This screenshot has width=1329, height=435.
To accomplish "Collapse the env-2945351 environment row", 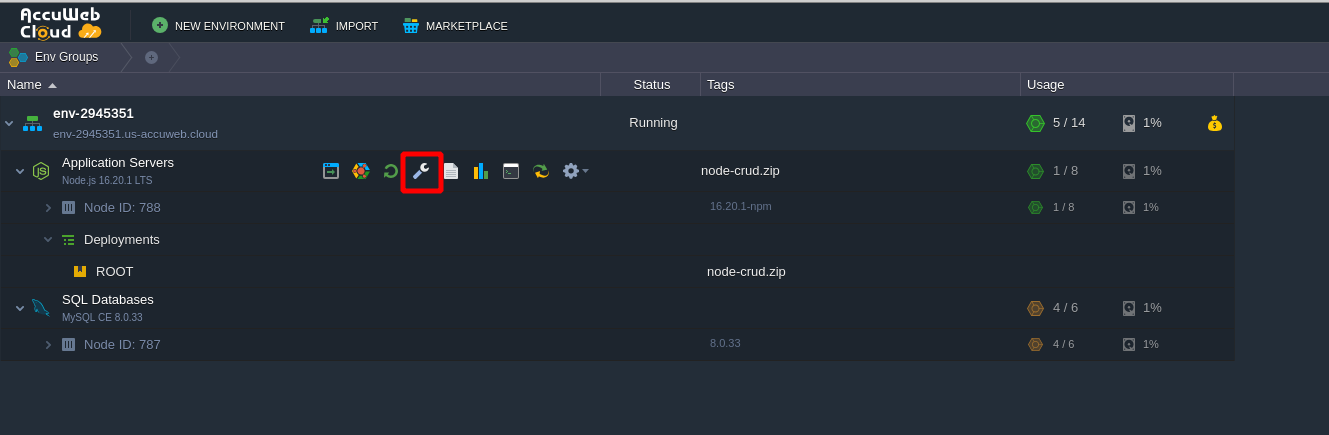I will click(9, 123).
